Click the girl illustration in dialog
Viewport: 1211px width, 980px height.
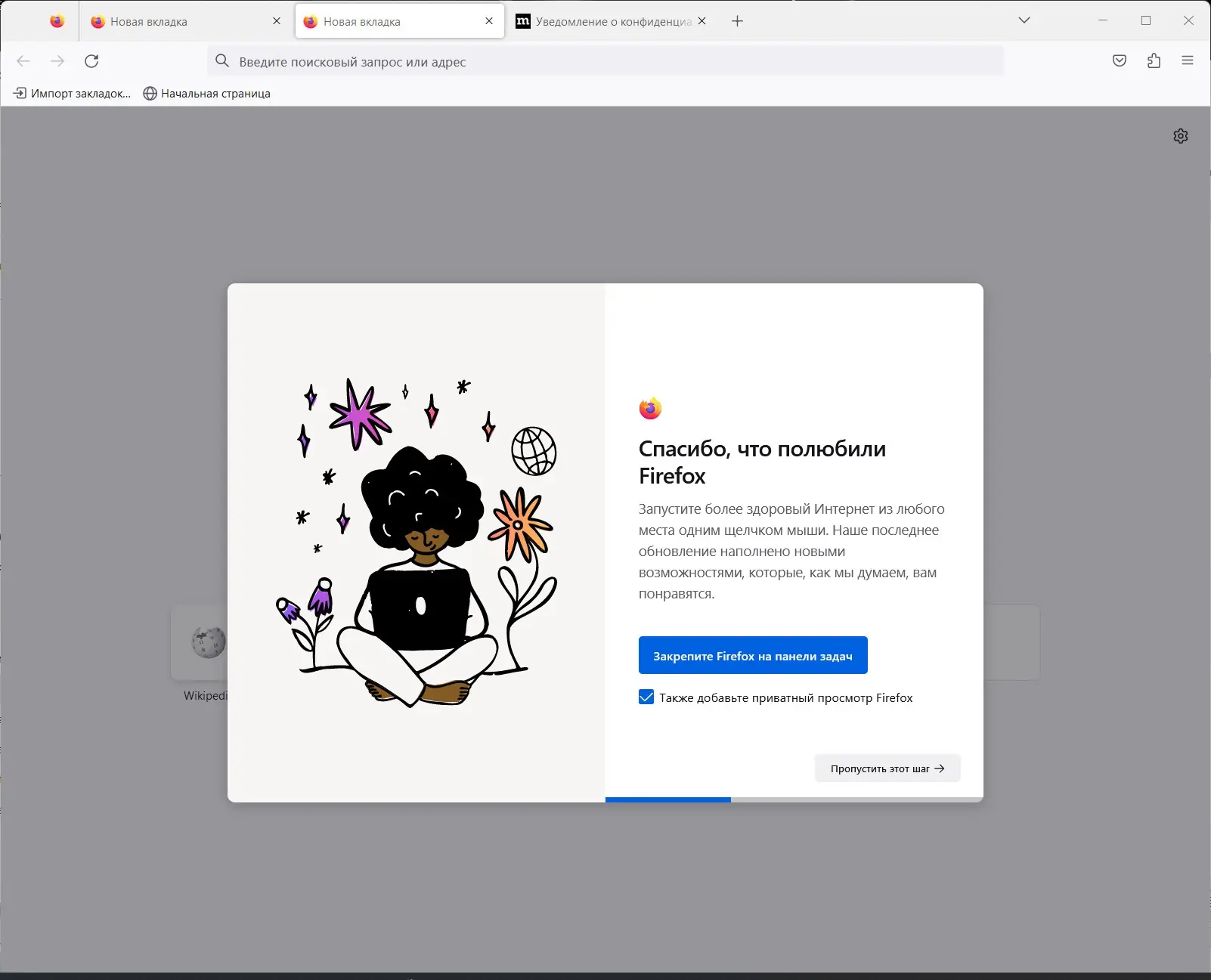pyautogui.click(x=417, y=543)
